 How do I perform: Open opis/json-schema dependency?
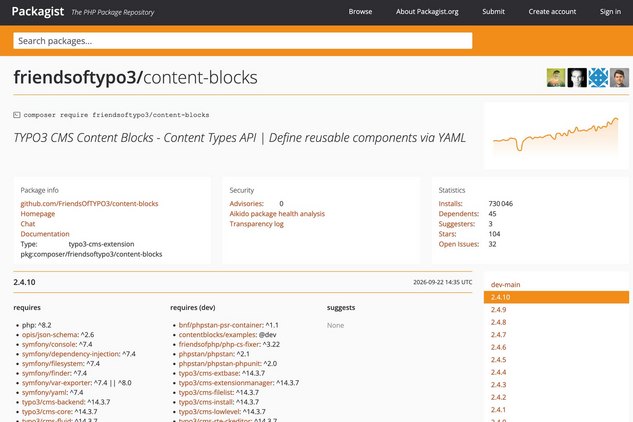50,334
